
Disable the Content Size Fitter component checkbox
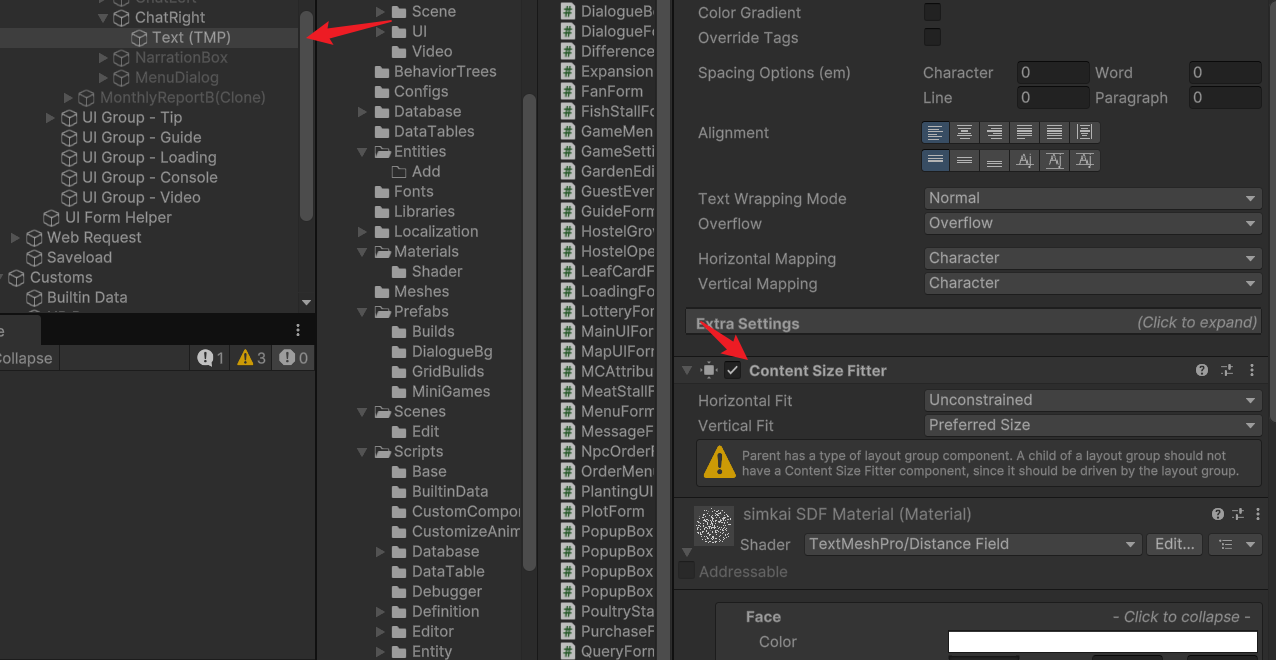[733, 370]
